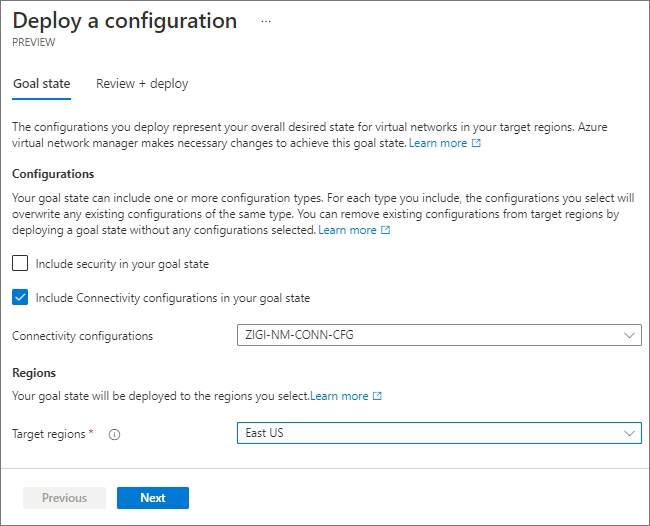The height and width of the screenshot is (526, 650).
Task: Switch to the Review + deploy tab
Action: (x=142, y=84)
